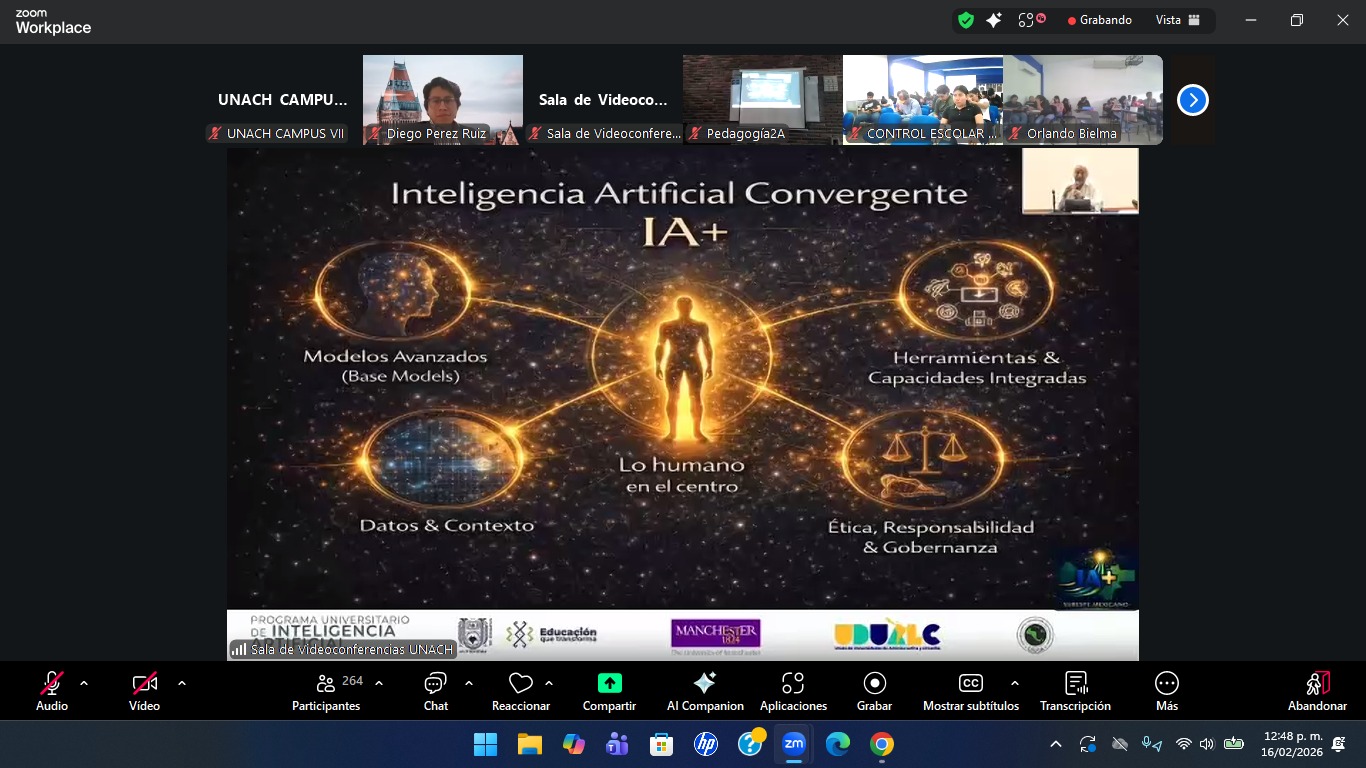Expand the video options arrow

coord(182,683)
